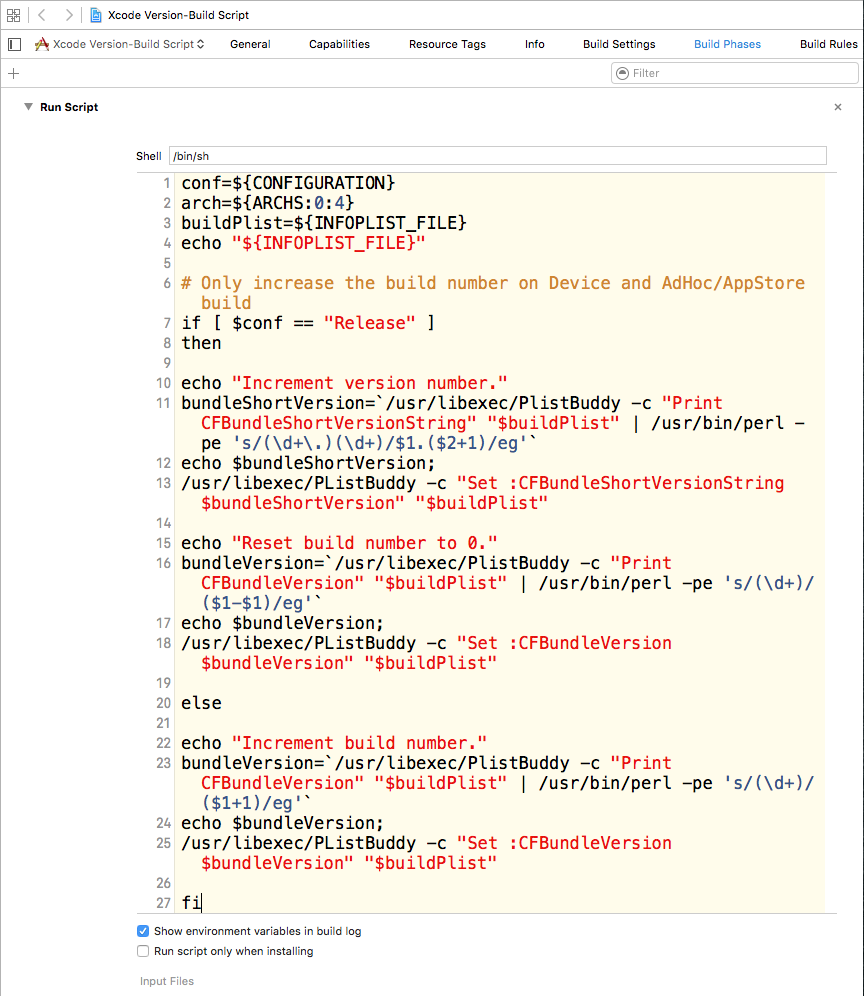The width and height of the screenshot is (864, 996).
Task: Click the 'else' keyword on line 20
Action: pos(201,703)
